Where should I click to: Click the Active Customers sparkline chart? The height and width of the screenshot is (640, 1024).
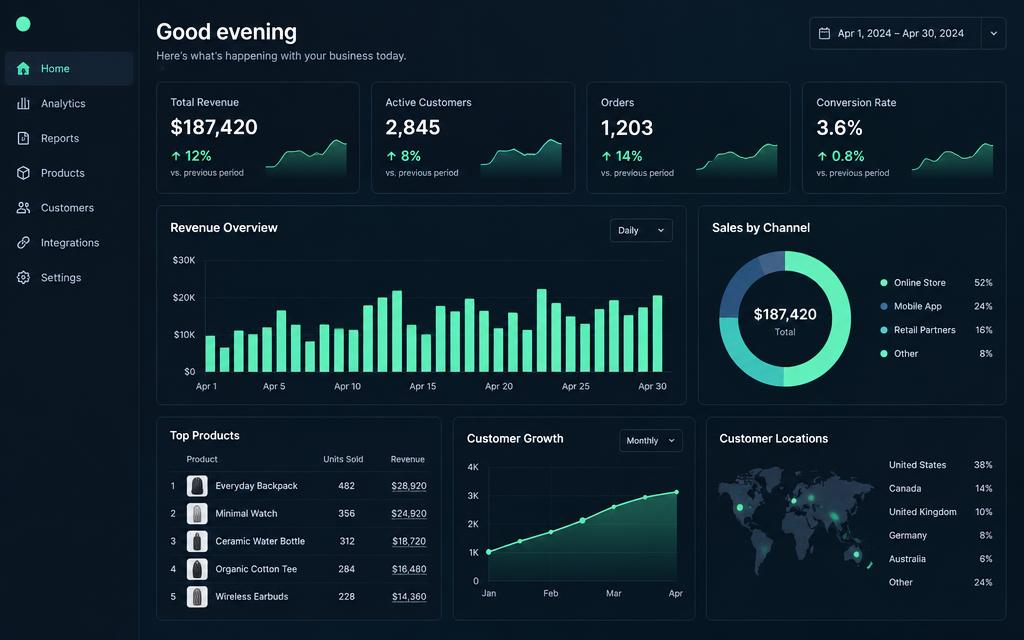[x=521, y=157]
